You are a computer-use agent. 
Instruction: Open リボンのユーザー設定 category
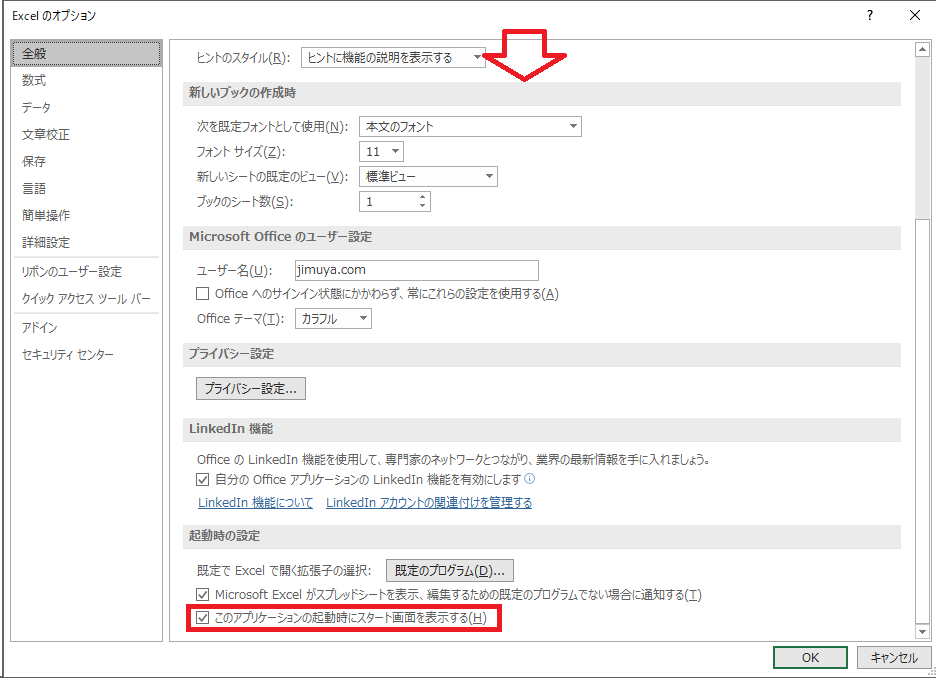point(87,272)
